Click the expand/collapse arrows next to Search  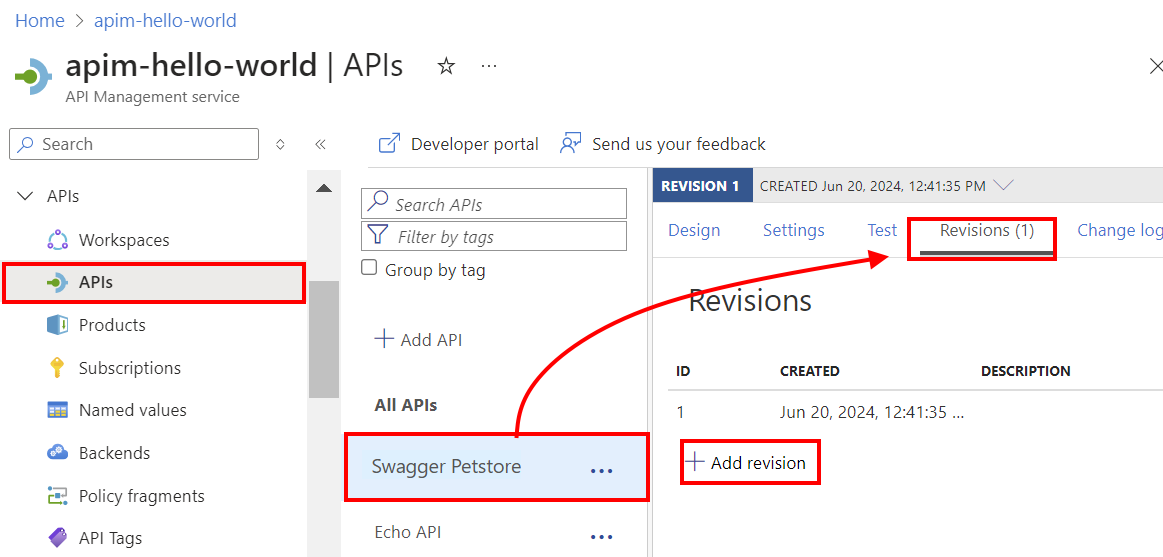tap(280, 145)
